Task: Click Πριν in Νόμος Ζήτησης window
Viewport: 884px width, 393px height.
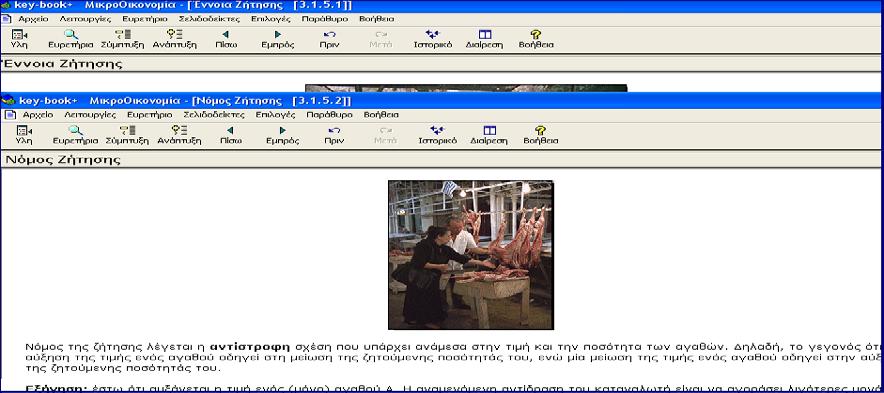Action: (x=334, y=135)
